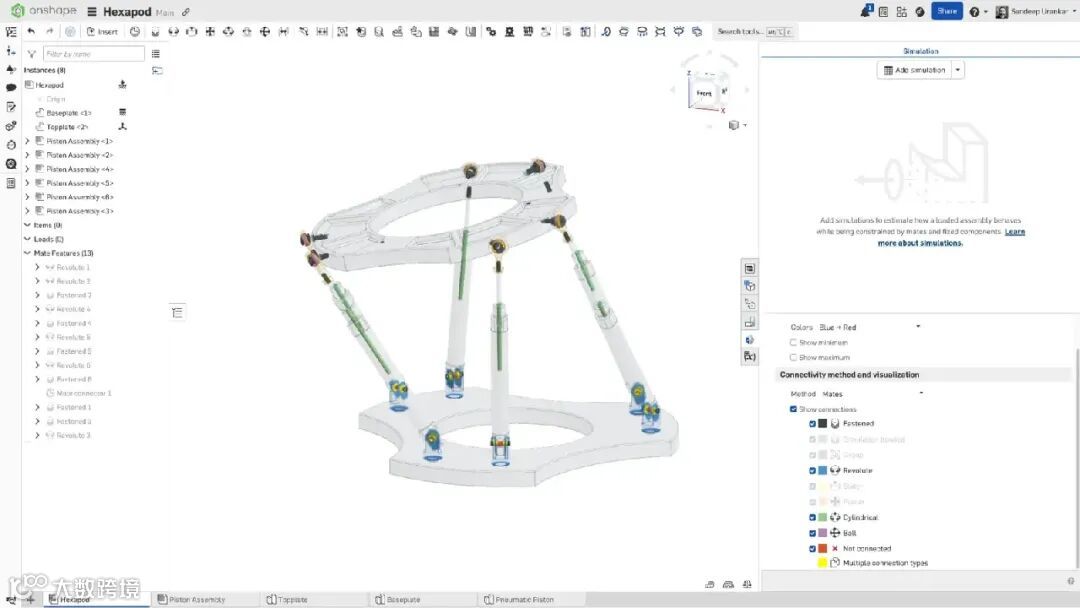
Task: Click the green Cylindrical color swatch
Action: pos(822,517)
